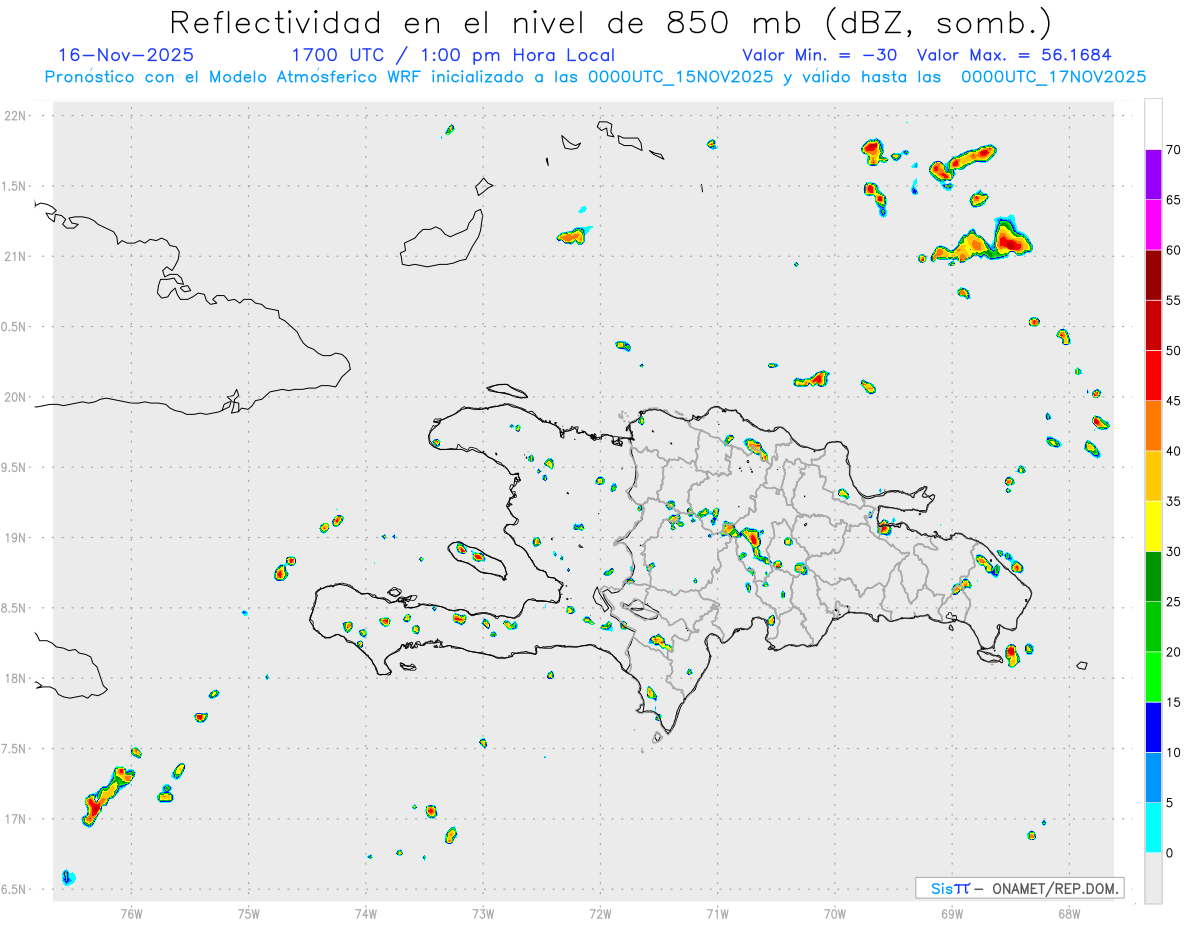
Task: Click the '30' colorbar scale label
Action: [1175, 552]
